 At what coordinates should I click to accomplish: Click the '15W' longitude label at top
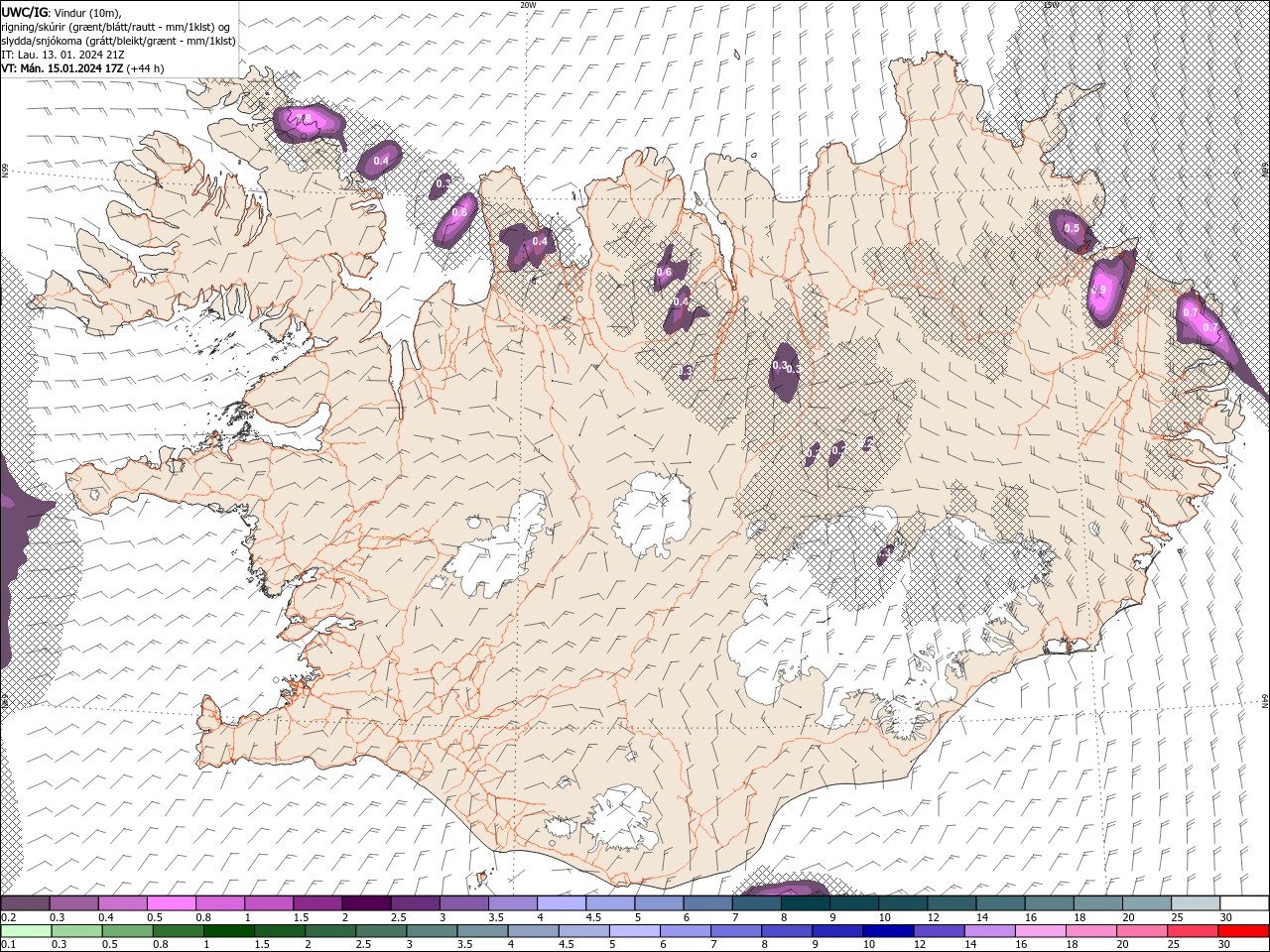coord(1051,5)
